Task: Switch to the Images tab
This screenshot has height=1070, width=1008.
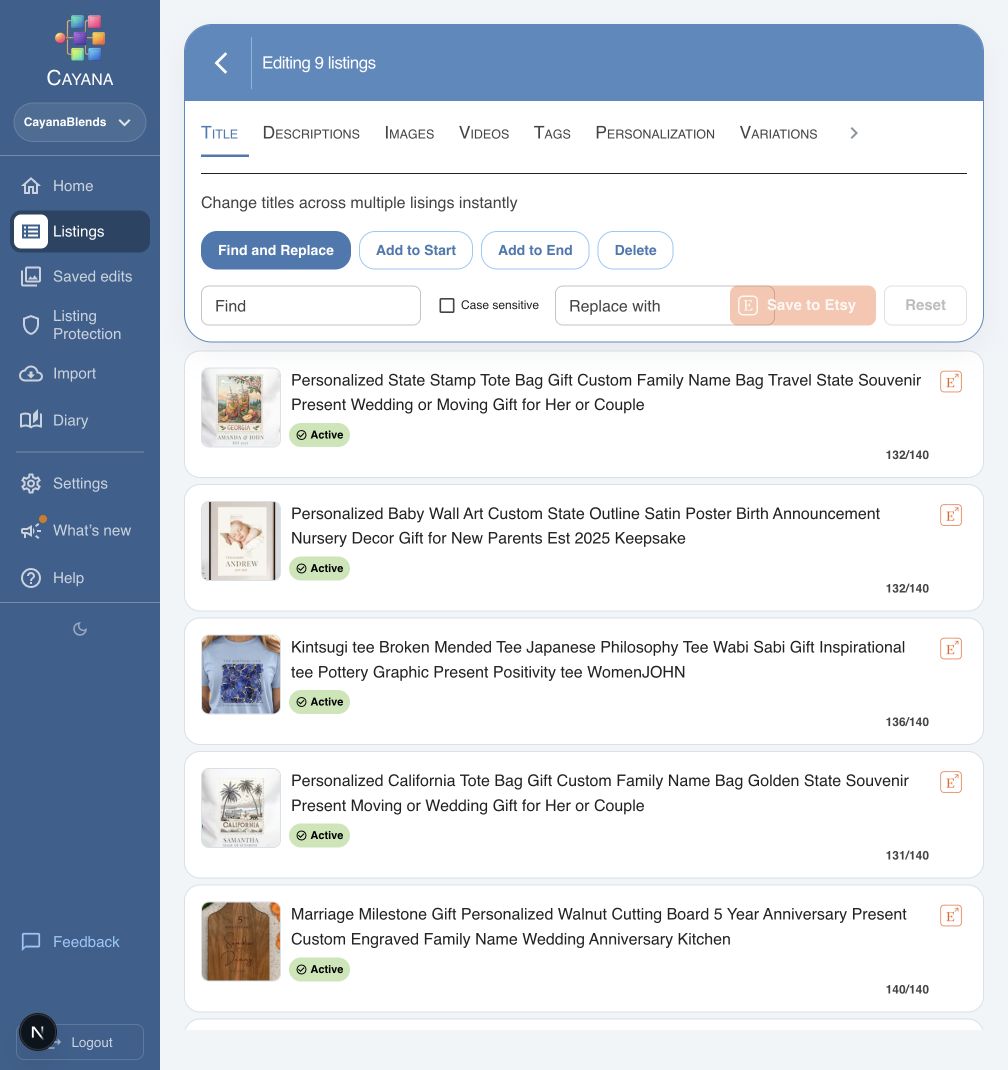Action: tap(409, 133)
